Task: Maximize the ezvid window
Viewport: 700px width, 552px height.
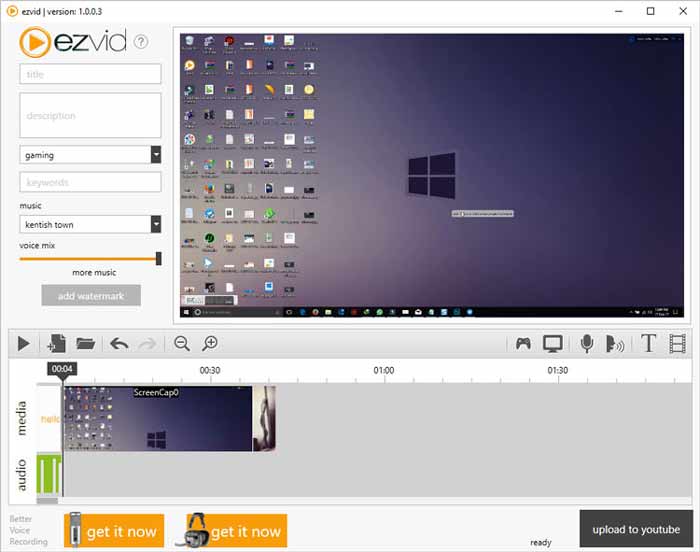Action: pos(650,11)
